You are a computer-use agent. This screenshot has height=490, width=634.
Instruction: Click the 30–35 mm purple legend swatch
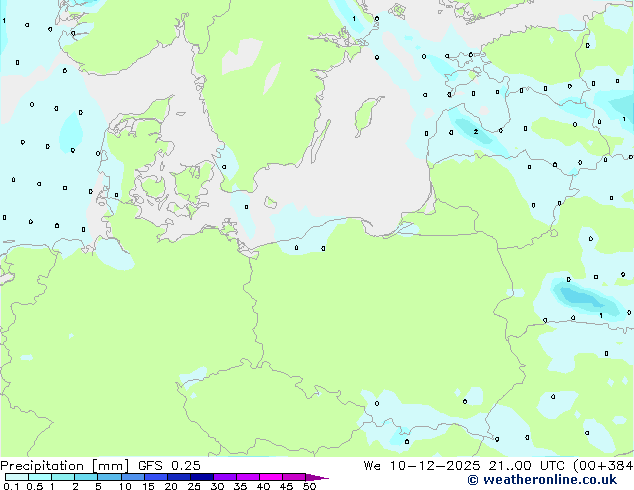225,477
